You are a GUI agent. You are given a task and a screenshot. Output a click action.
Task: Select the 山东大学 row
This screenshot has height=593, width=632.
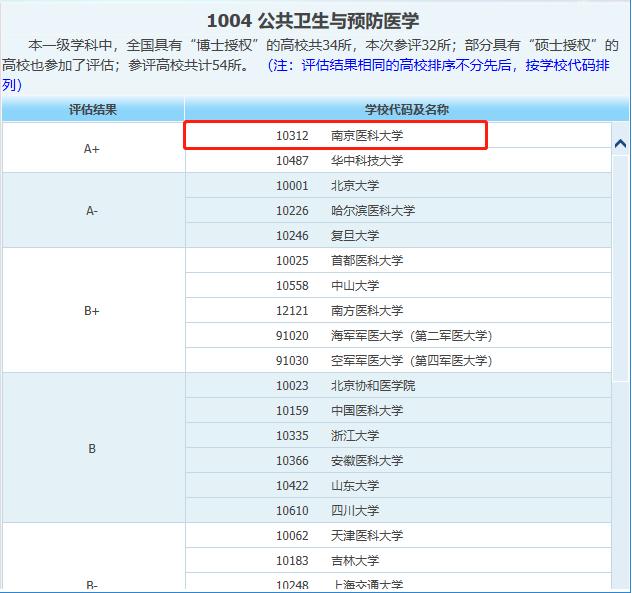tap(398, 485)
